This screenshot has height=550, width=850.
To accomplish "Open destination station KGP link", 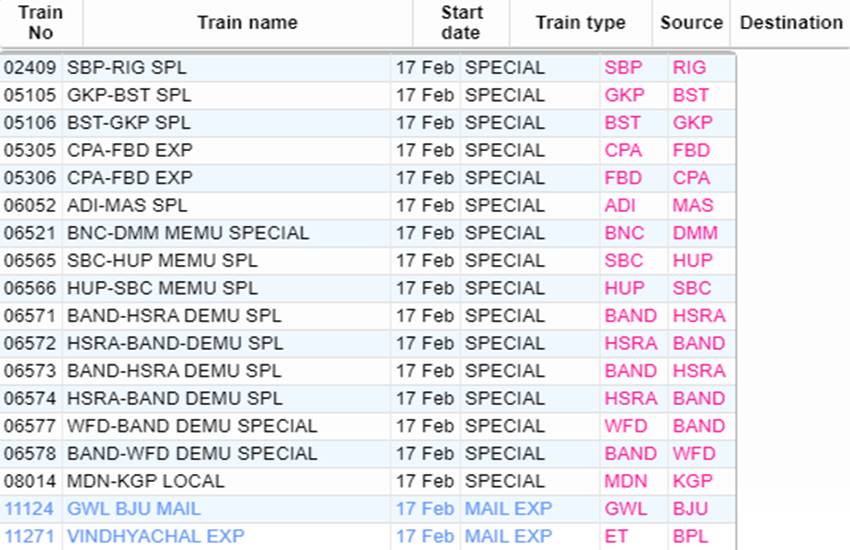I will [692, 481].
